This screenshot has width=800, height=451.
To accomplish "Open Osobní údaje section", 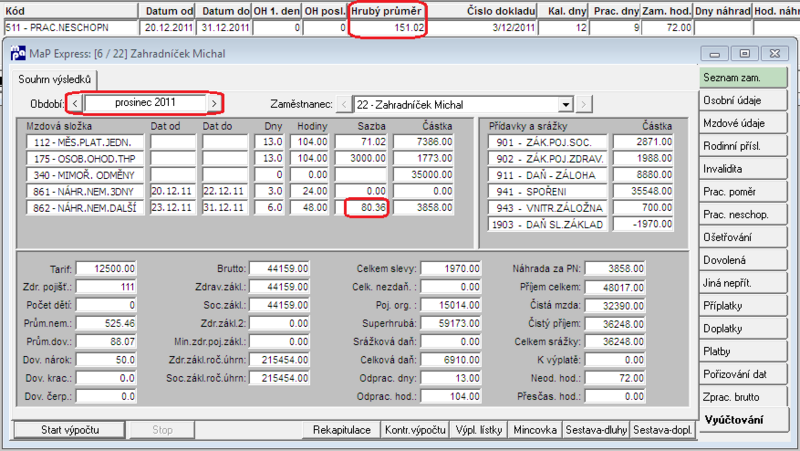I will pyautogui.click(x=743, y=101).
